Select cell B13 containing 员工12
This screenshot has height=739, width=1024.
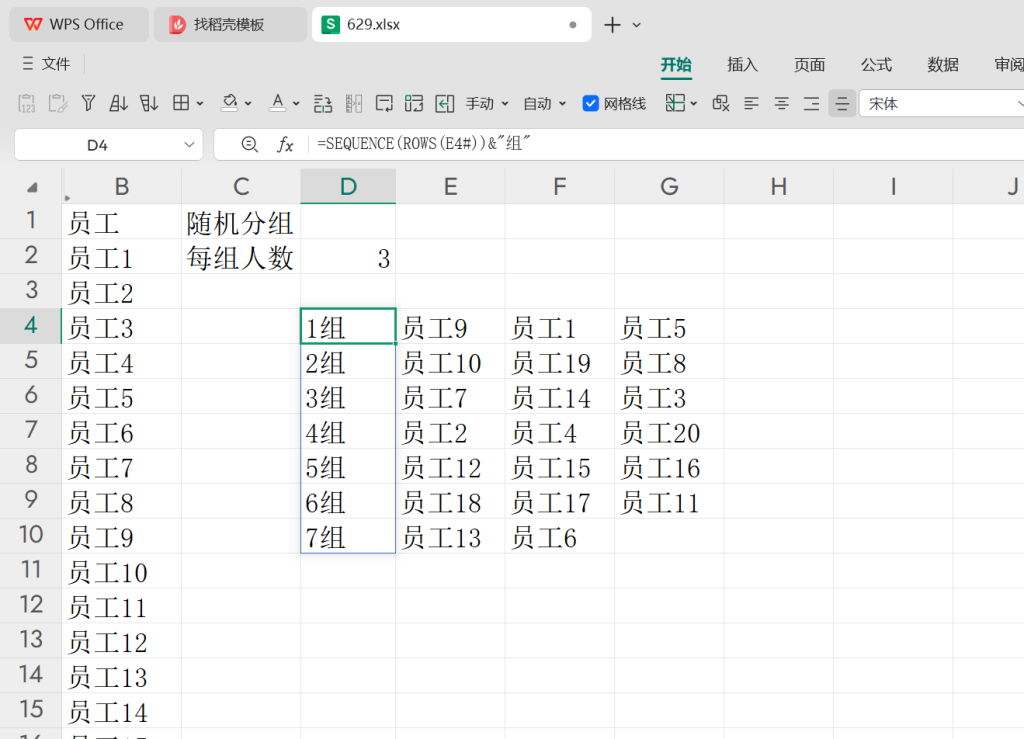click(121, 641)
